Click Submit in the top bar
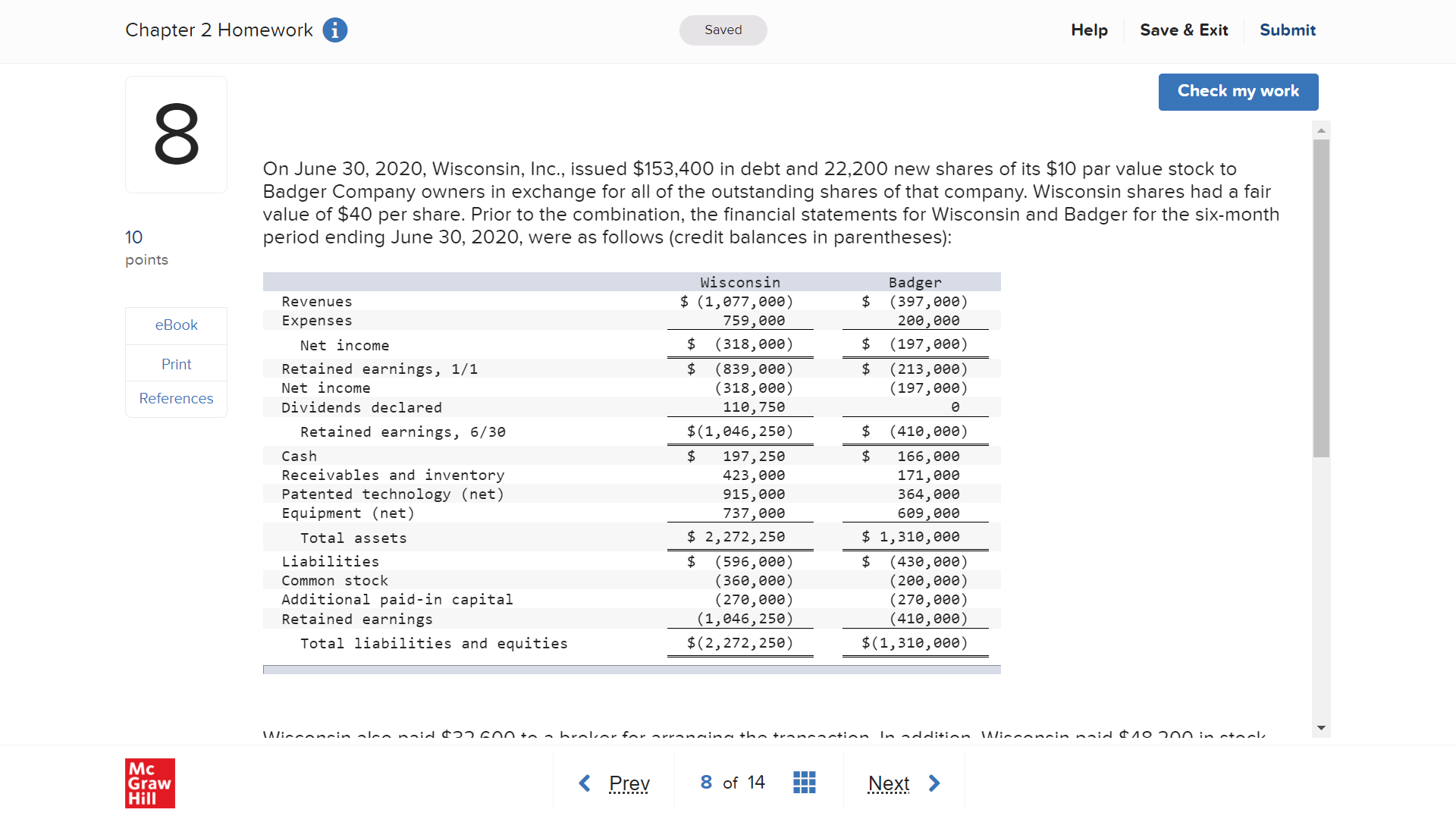The height and width of the screenshot is (819, 1456). point(1287,30)
